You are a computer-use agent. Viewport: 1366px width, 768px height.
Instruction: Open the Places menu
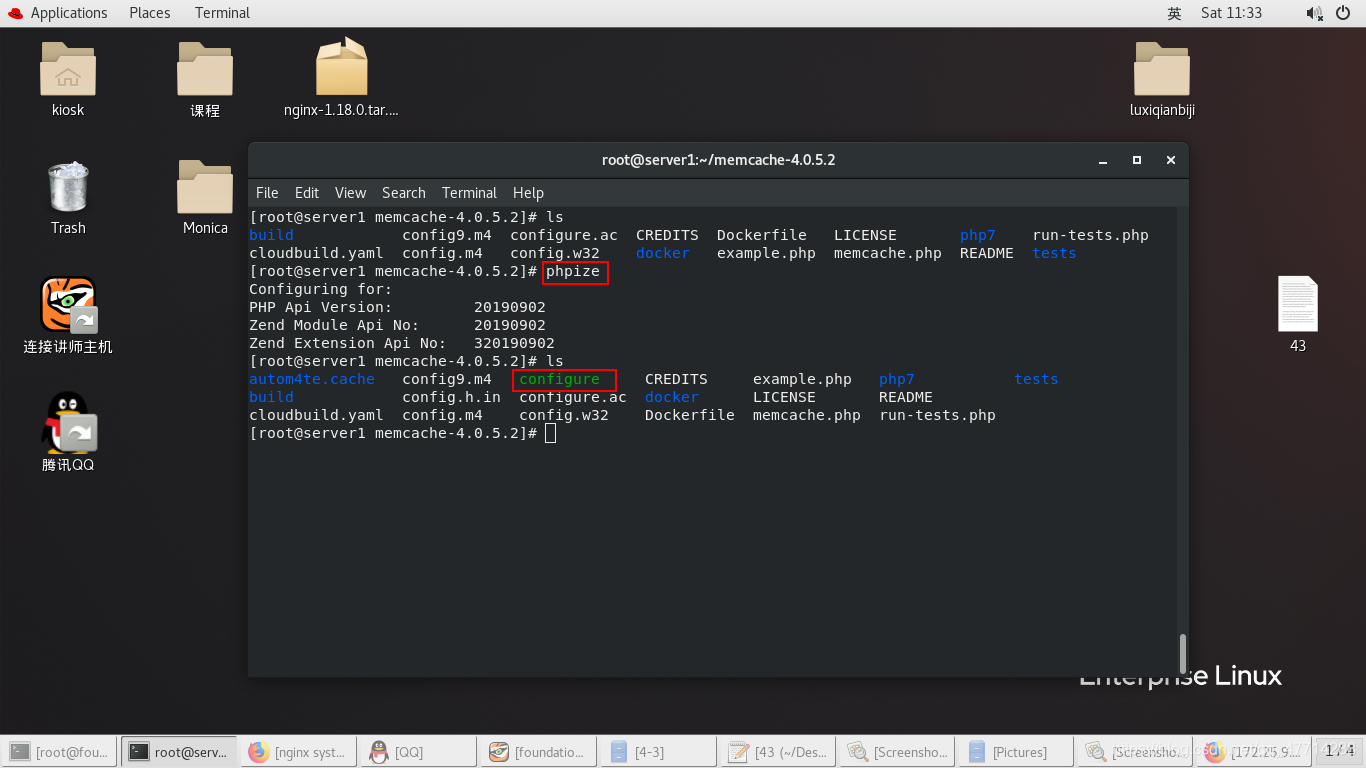coord(150,13)
